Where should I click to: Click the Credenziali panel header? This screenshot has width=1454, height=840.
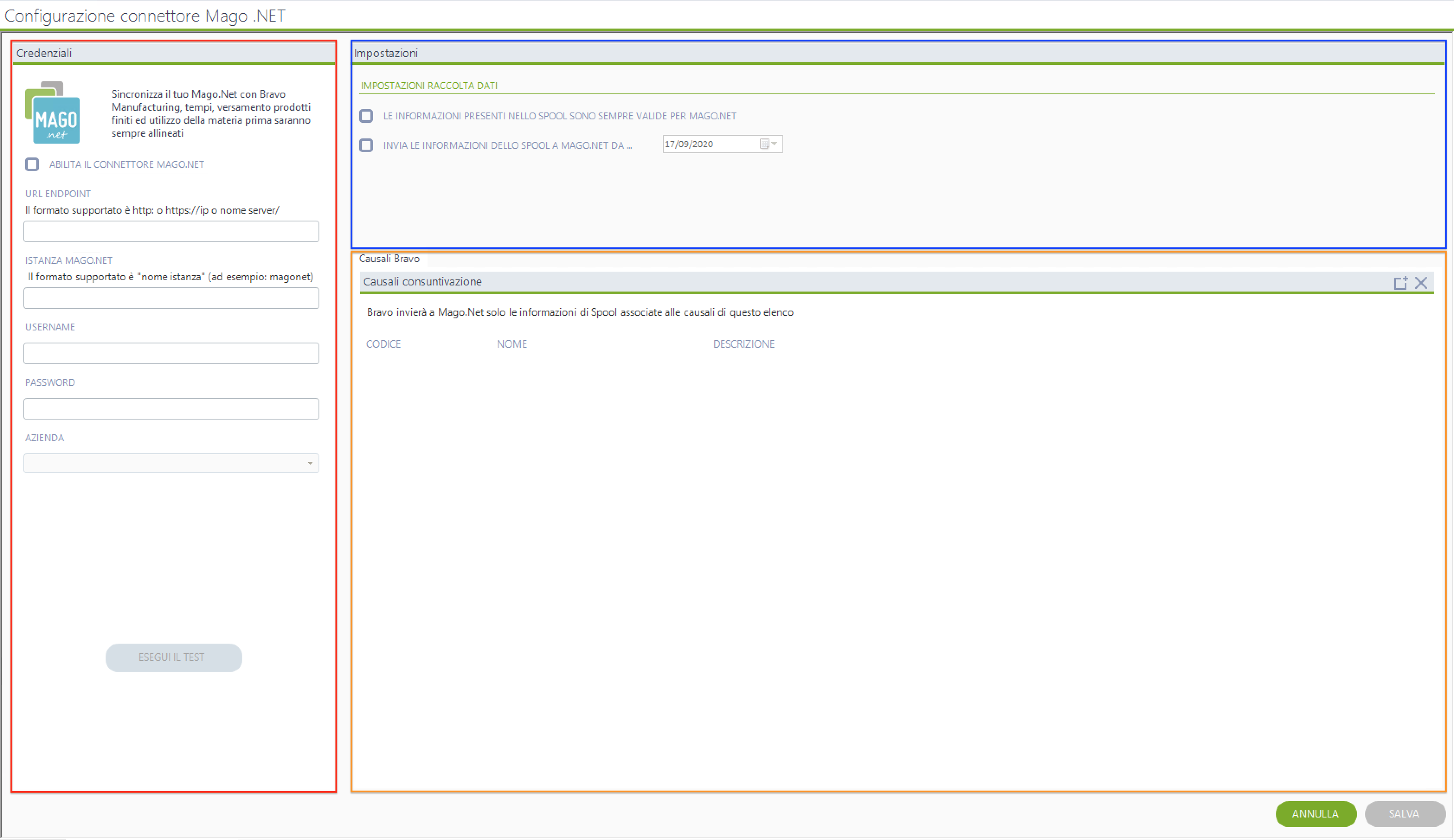(x=174, y=53)
